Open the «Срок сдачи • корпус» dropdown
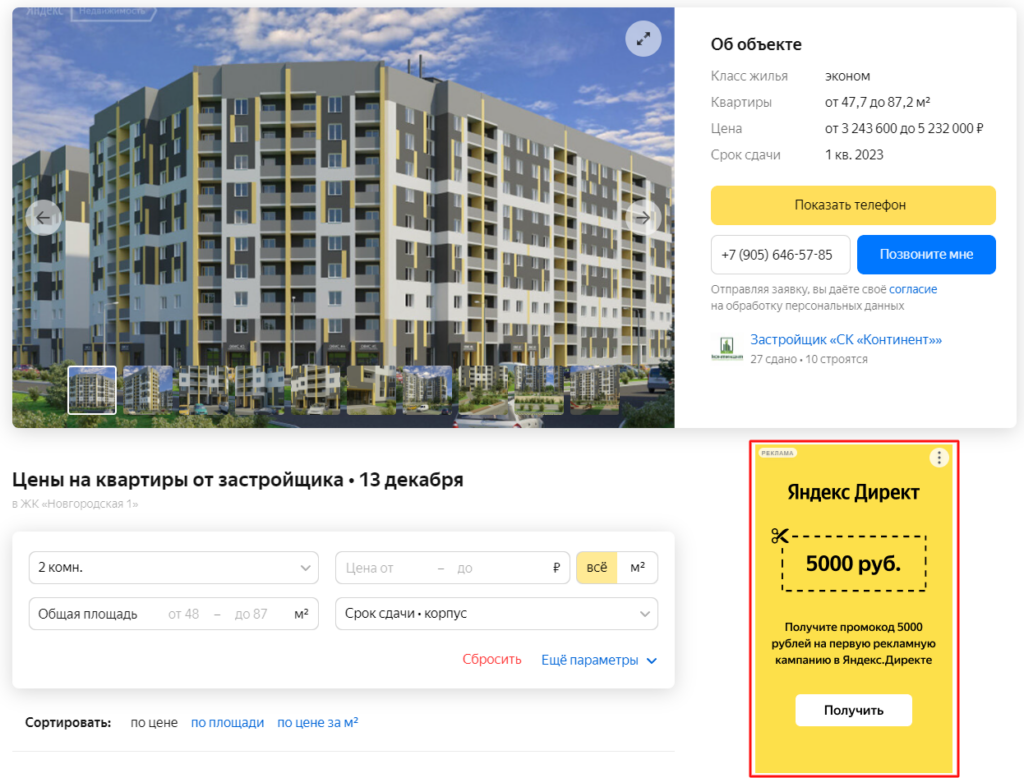 (496, 614)
